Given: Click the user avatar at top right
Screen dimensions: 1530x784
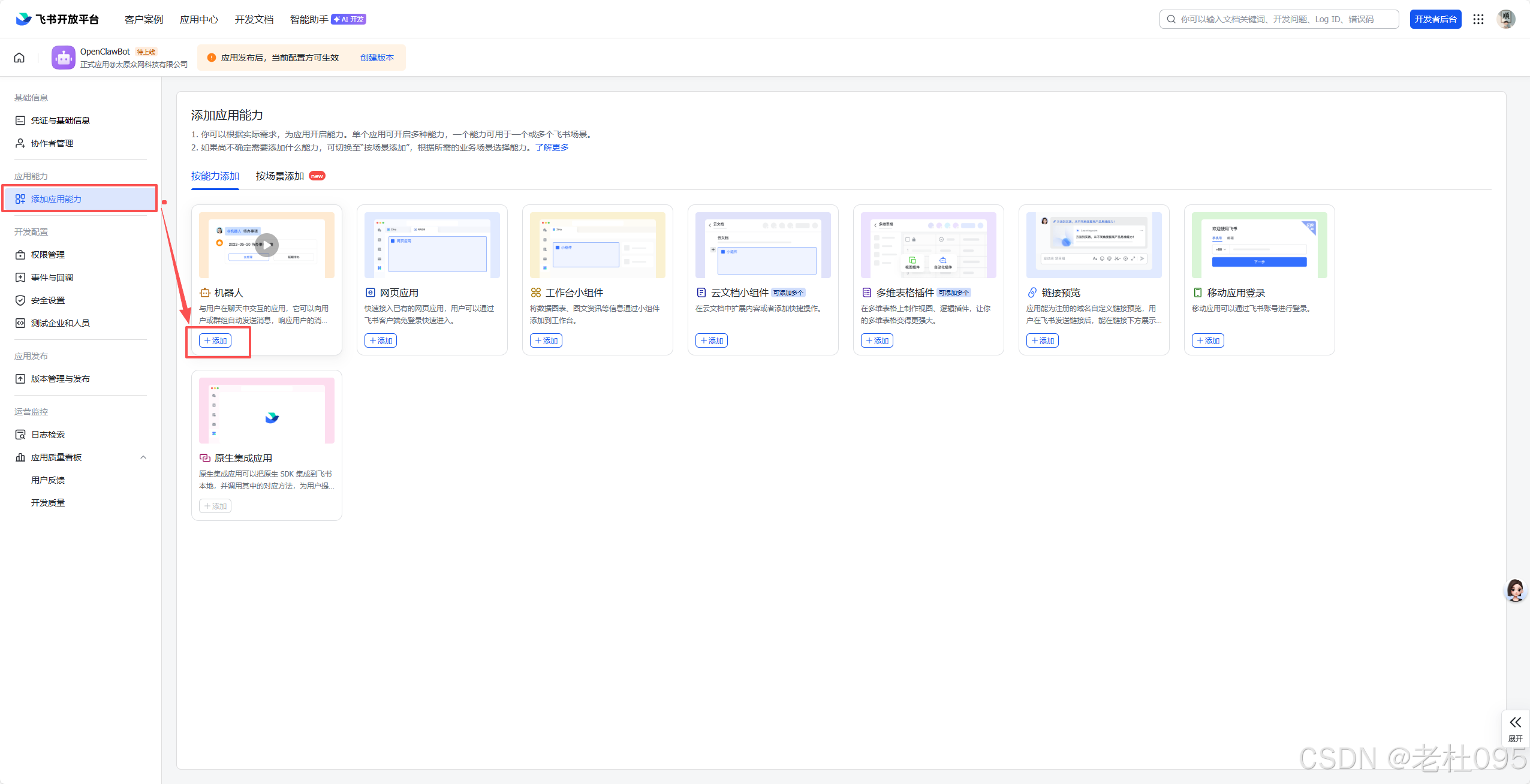Looking at the screenshot, I should coord(1505,19).
